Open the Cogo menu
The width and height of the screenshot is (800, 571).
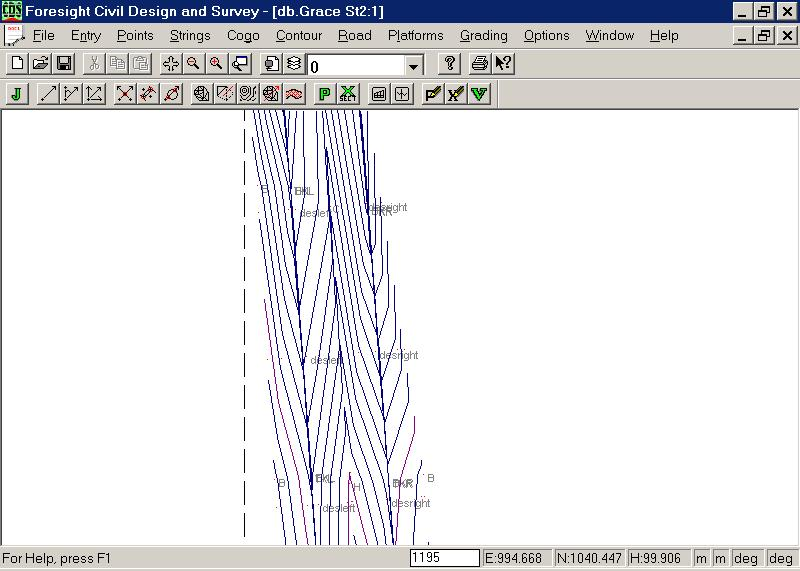[243, 35]
